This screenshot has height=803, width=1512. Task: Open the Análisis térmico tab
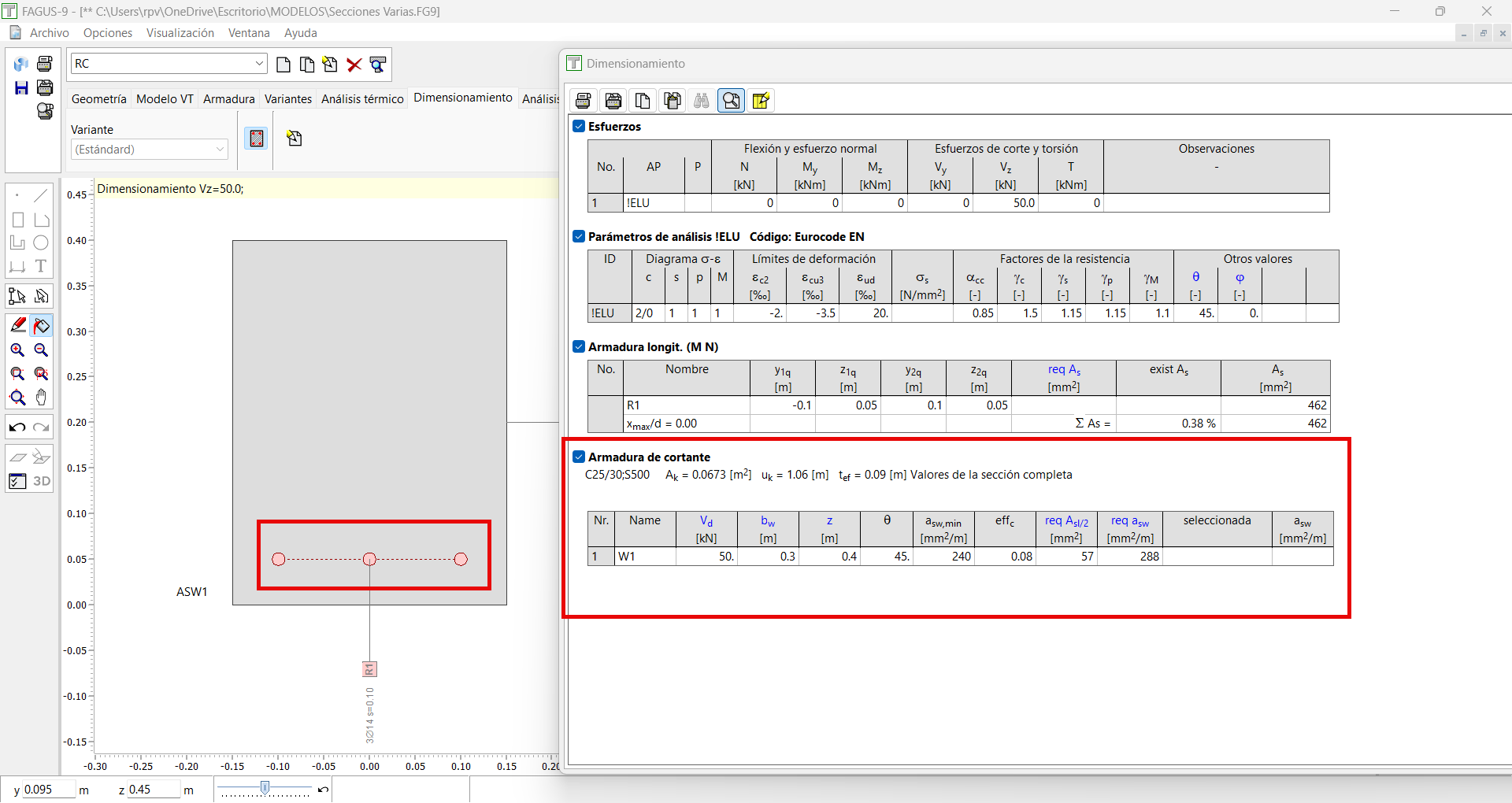(362, 99)
